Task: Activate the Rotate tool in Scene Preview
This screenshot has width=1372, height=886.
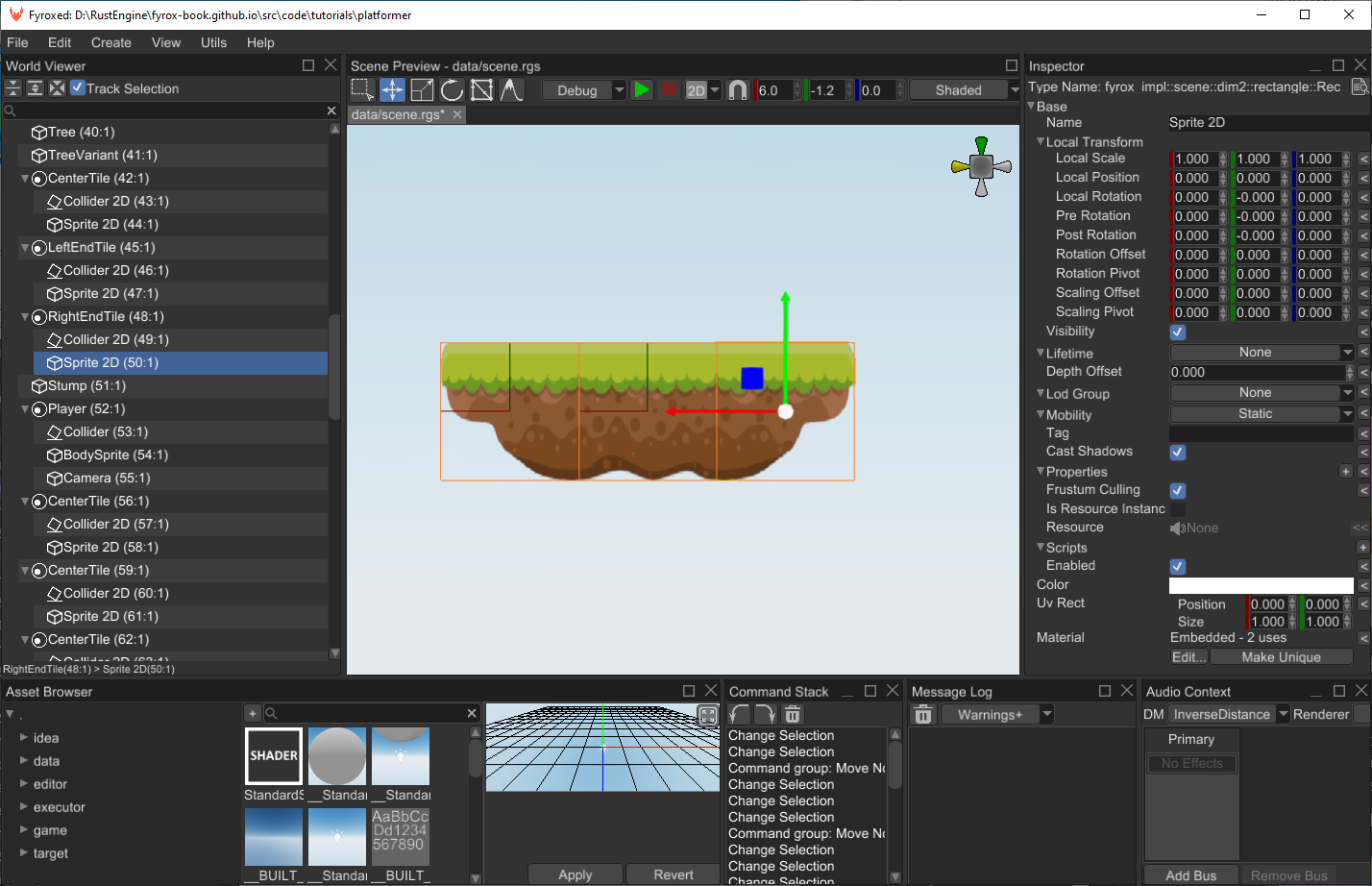Action: pyautogui.click(x=452, y=89)
